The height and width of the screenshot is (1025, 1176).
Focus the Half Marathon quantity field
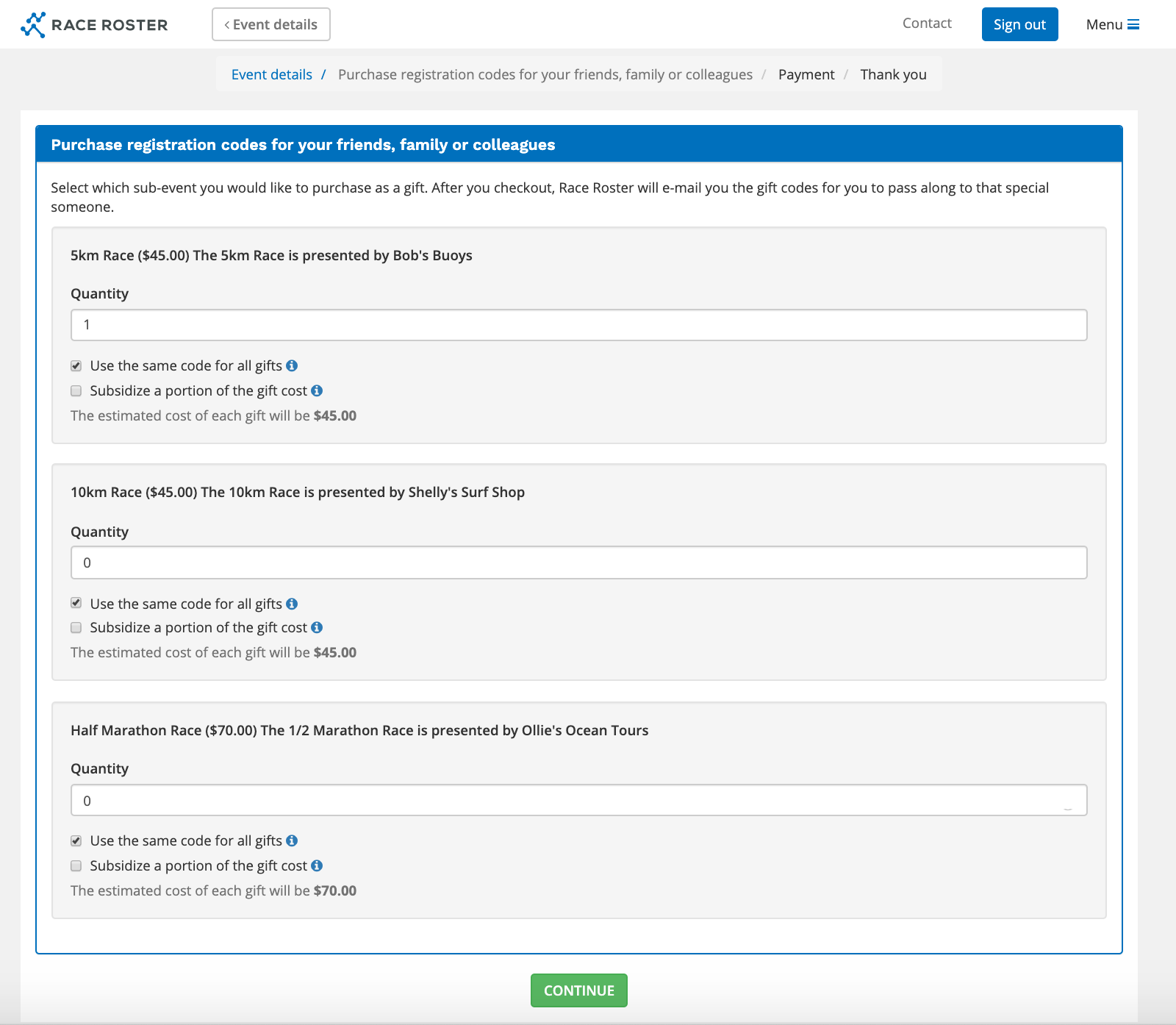coord(578,801)
